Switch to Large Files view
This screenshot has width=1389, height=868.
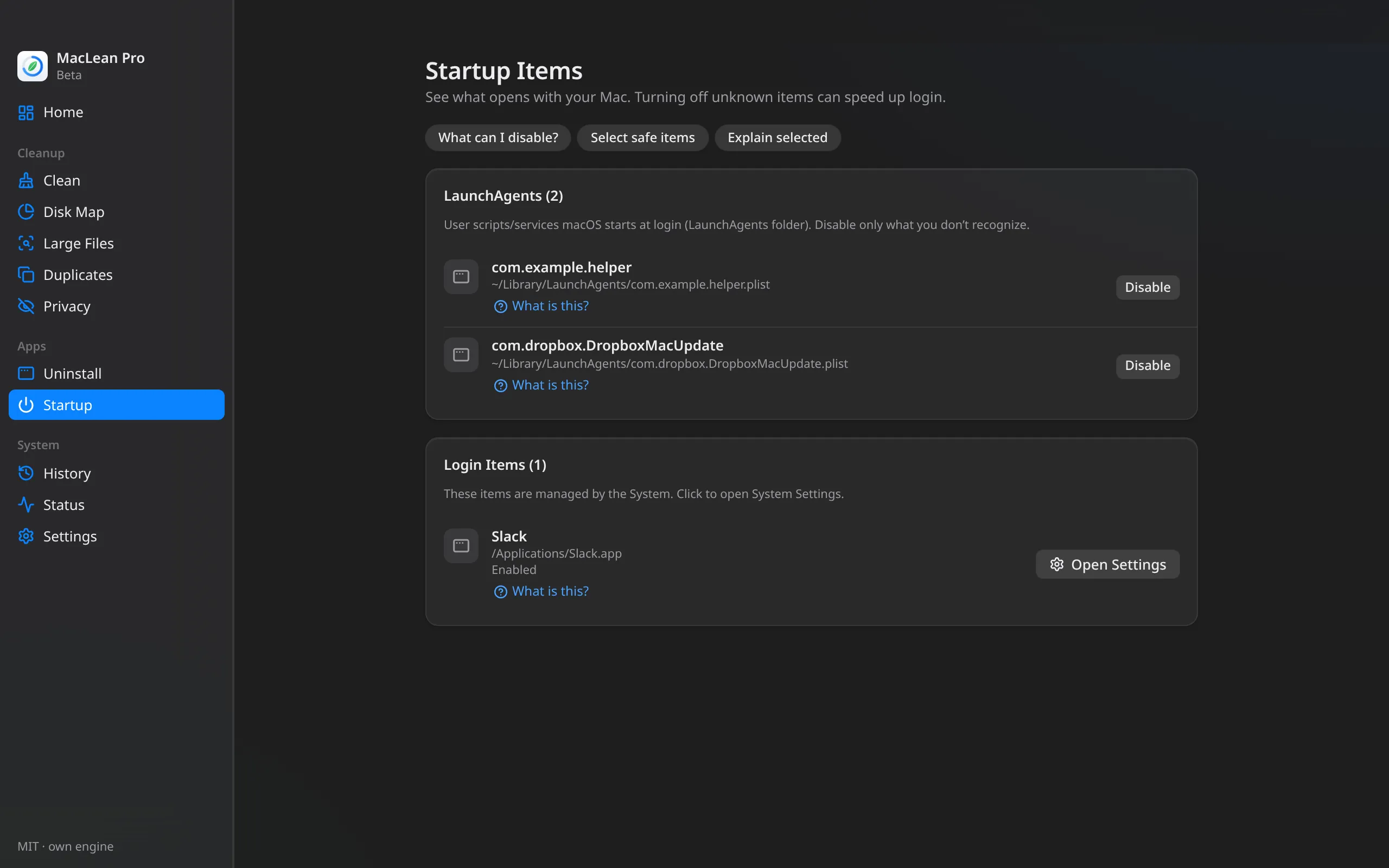79,244
